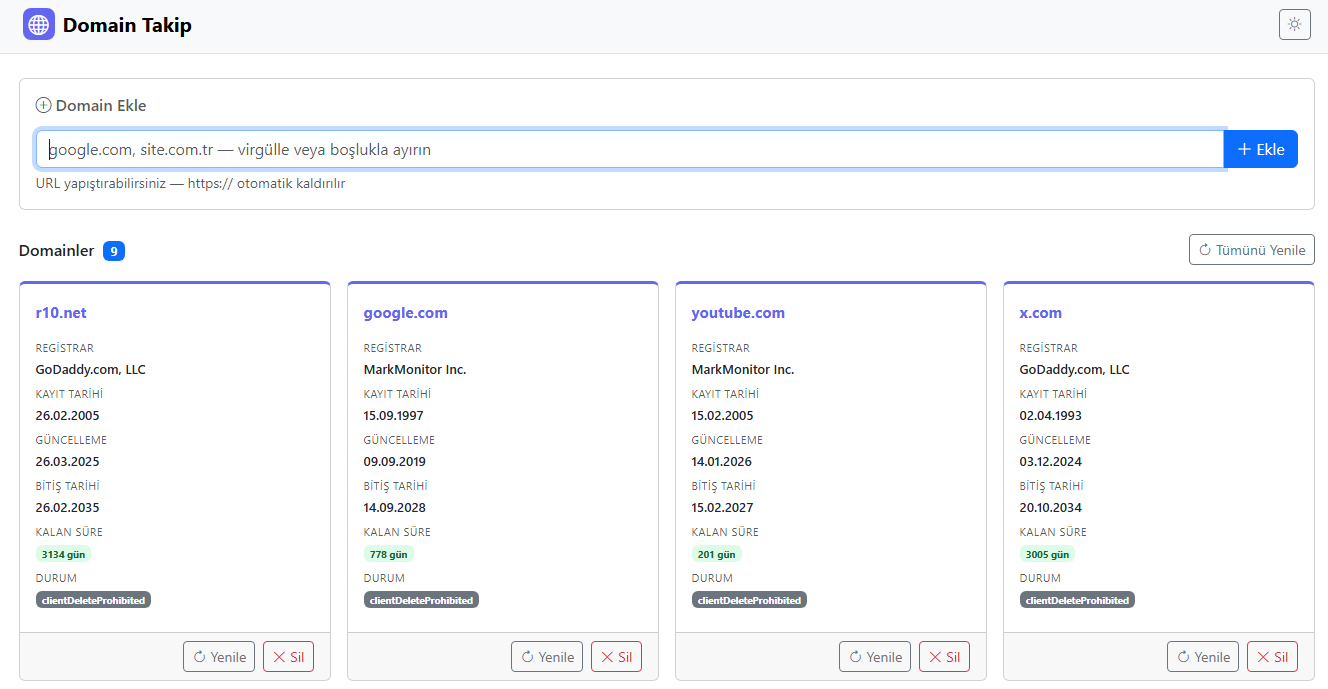This screenshot has height=689, width=1328.
Task: Click the GoDaddy.com, LLC registrar on r10.net card
Action: pos(91,369)
